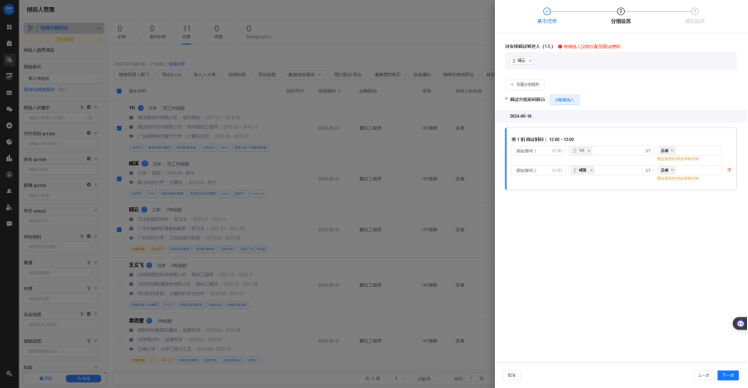Viewport: 748px width, 388px height.
Task: Open the dashboard grid icon in left sidebar
Action: point(9,27)
